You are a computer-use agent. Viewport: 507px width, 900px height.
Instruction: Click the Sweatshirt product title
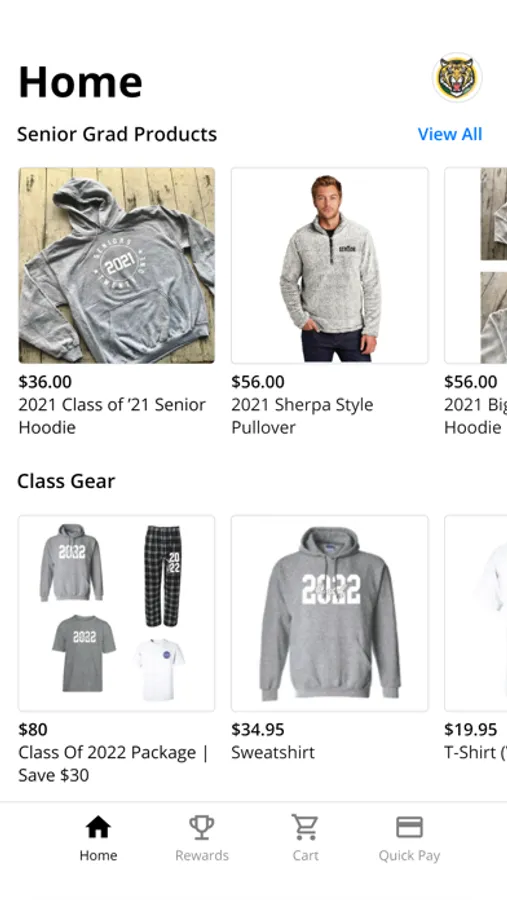(273, 752)
